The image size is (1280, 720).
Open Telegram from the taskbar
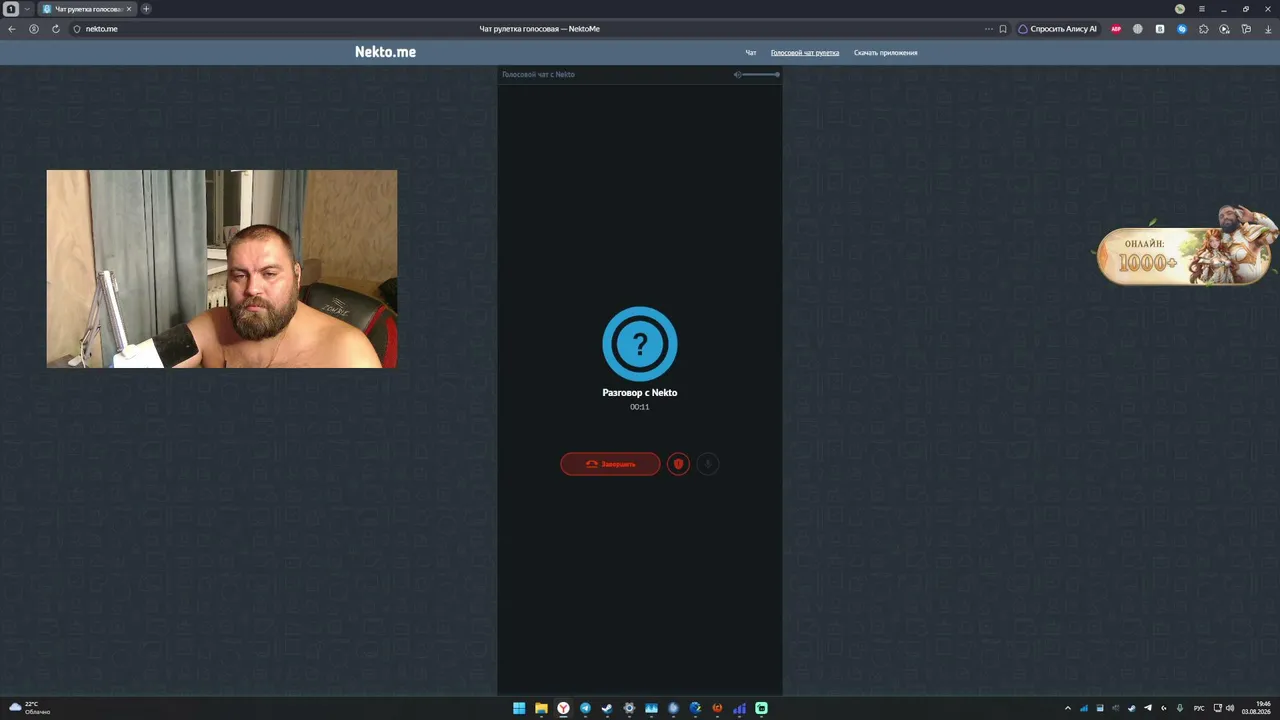585,708
